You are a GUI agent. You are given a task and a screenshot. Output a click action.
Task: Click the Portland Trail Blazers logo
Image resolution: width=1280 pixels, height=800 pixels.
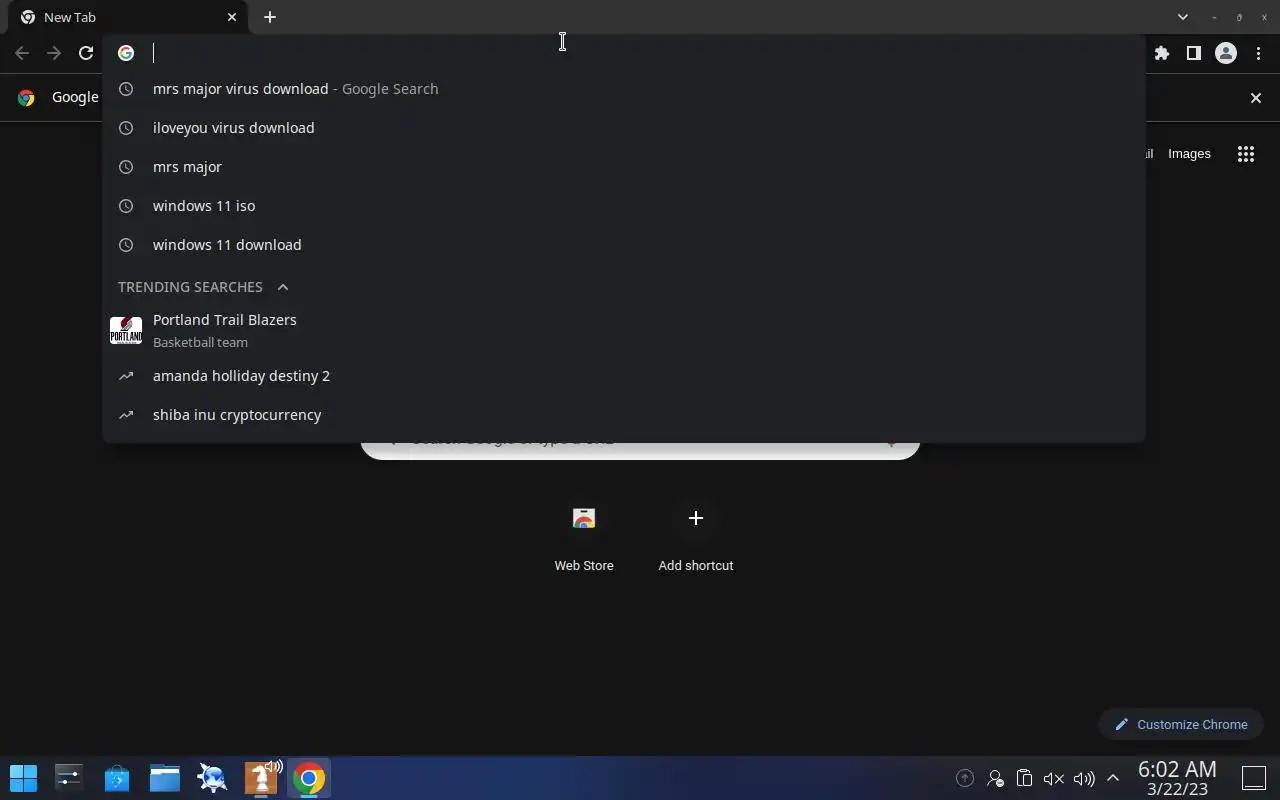click(x=126, y=330)
